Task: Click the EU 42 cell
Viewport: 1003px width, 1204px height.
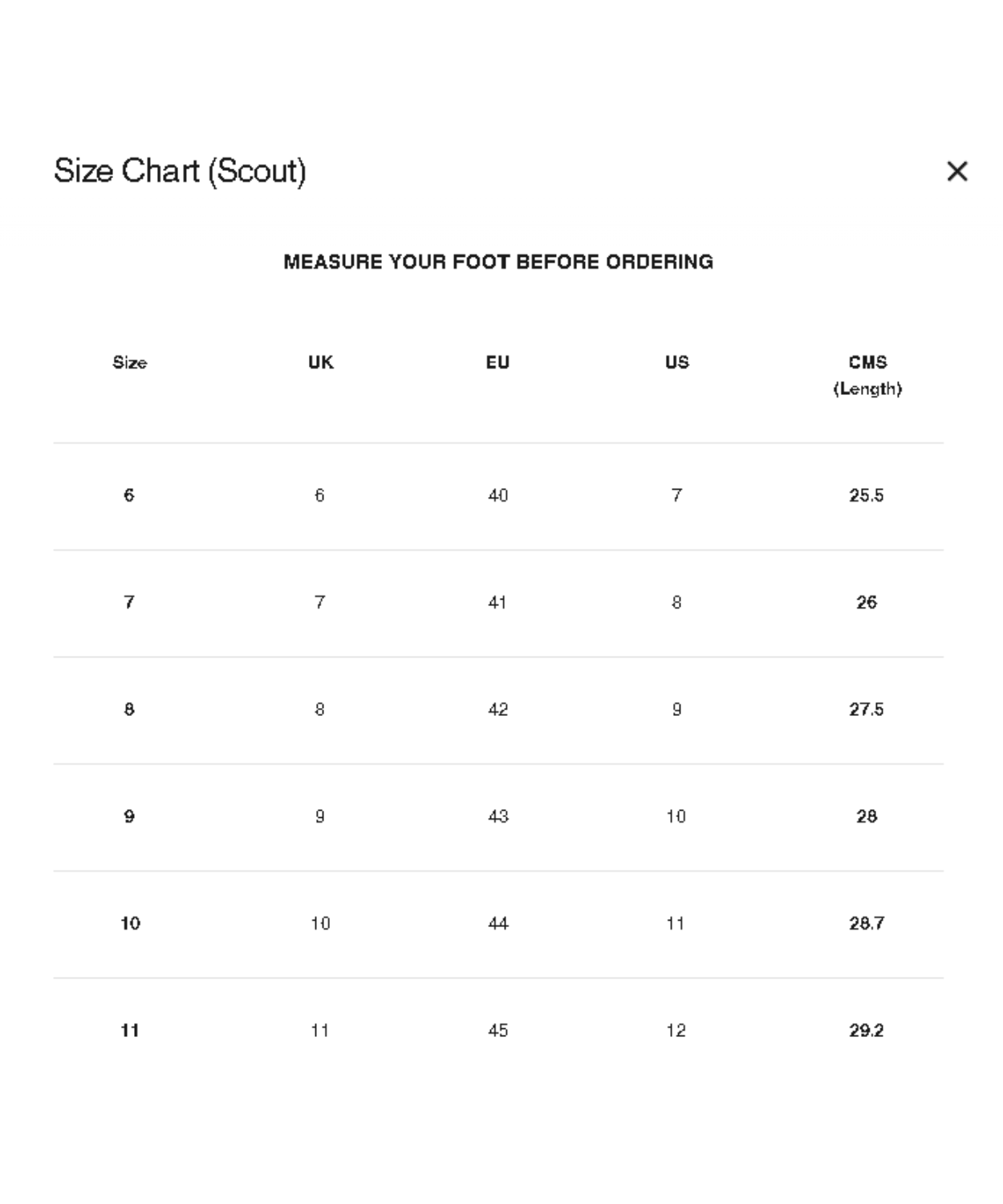Action: point(497,710)
